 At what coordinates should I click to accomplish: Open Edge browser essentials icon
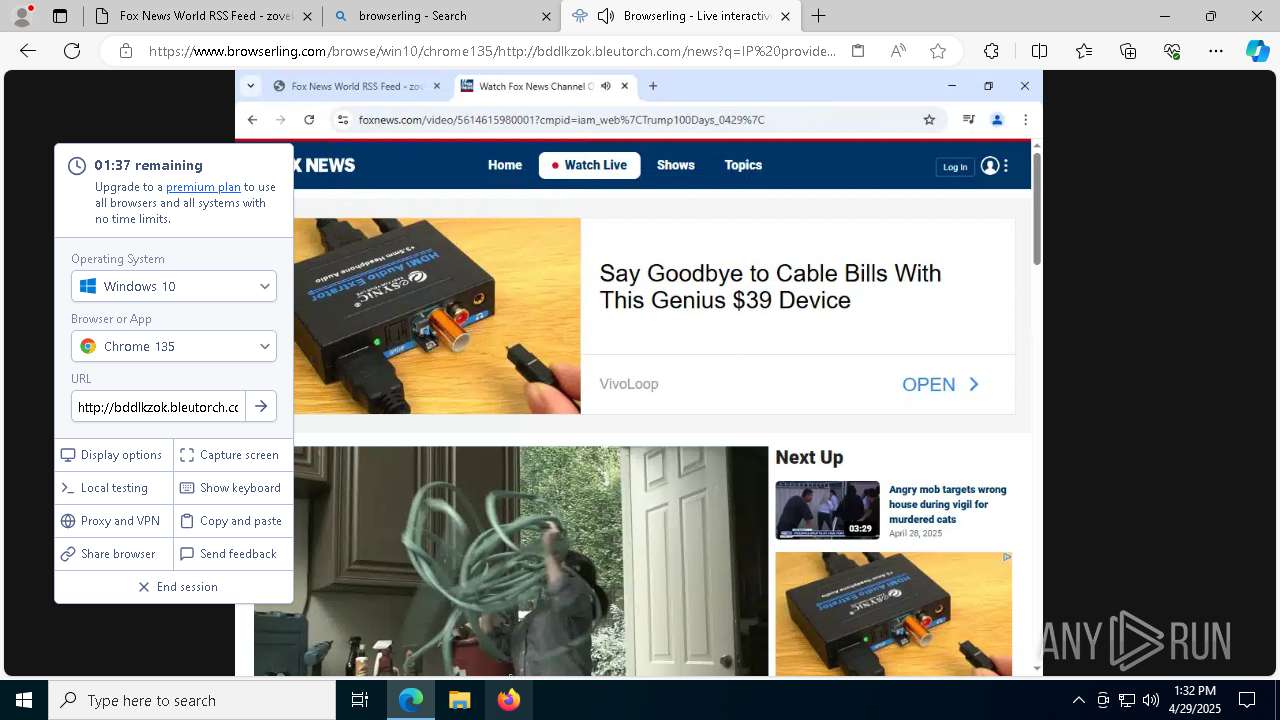point(1172,51)
